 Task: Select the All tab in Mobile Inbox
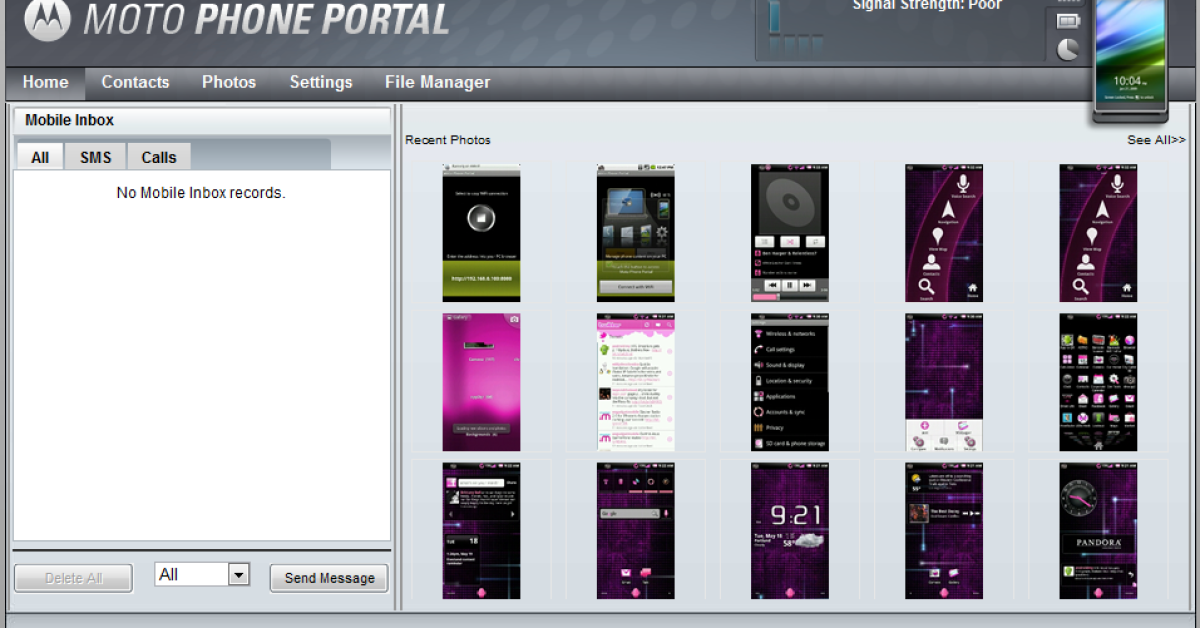click(40, 157)
